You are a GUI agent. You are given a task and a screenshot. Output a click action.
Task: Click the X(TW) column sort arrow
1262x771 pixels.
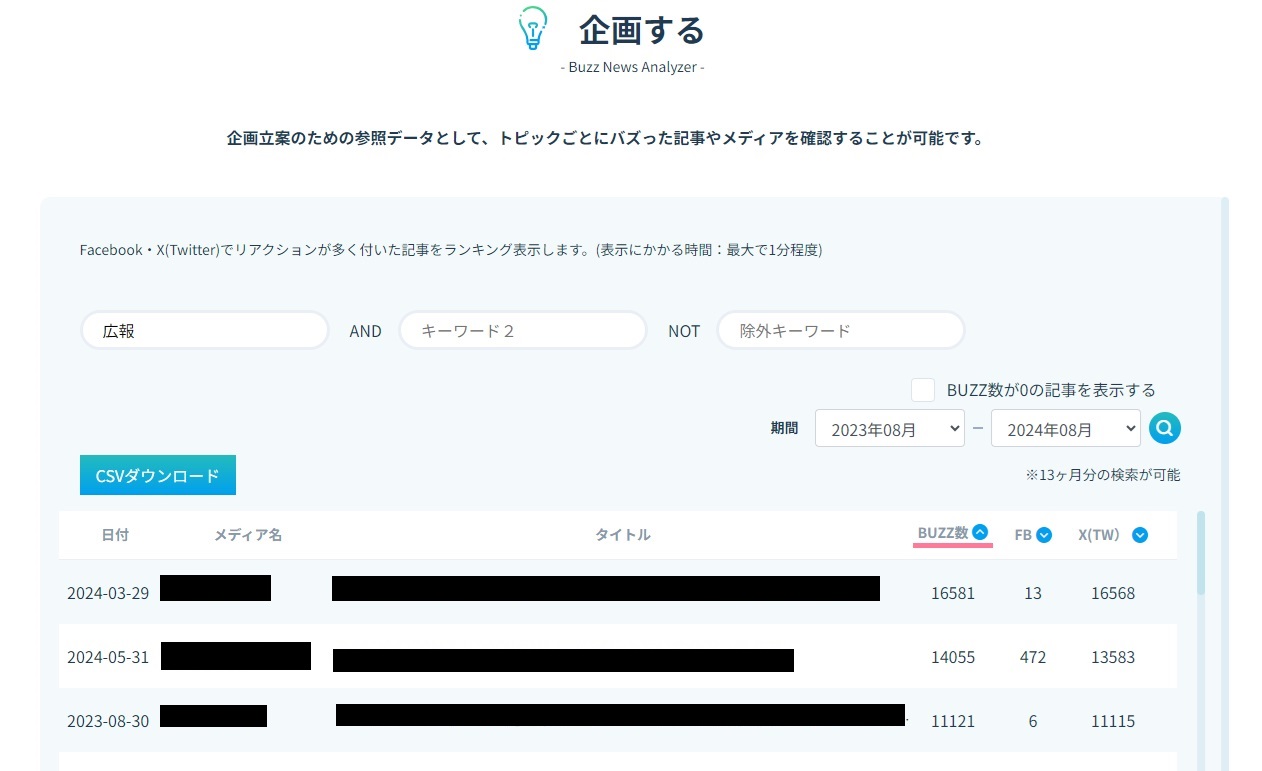click(x=1140, y=535)
